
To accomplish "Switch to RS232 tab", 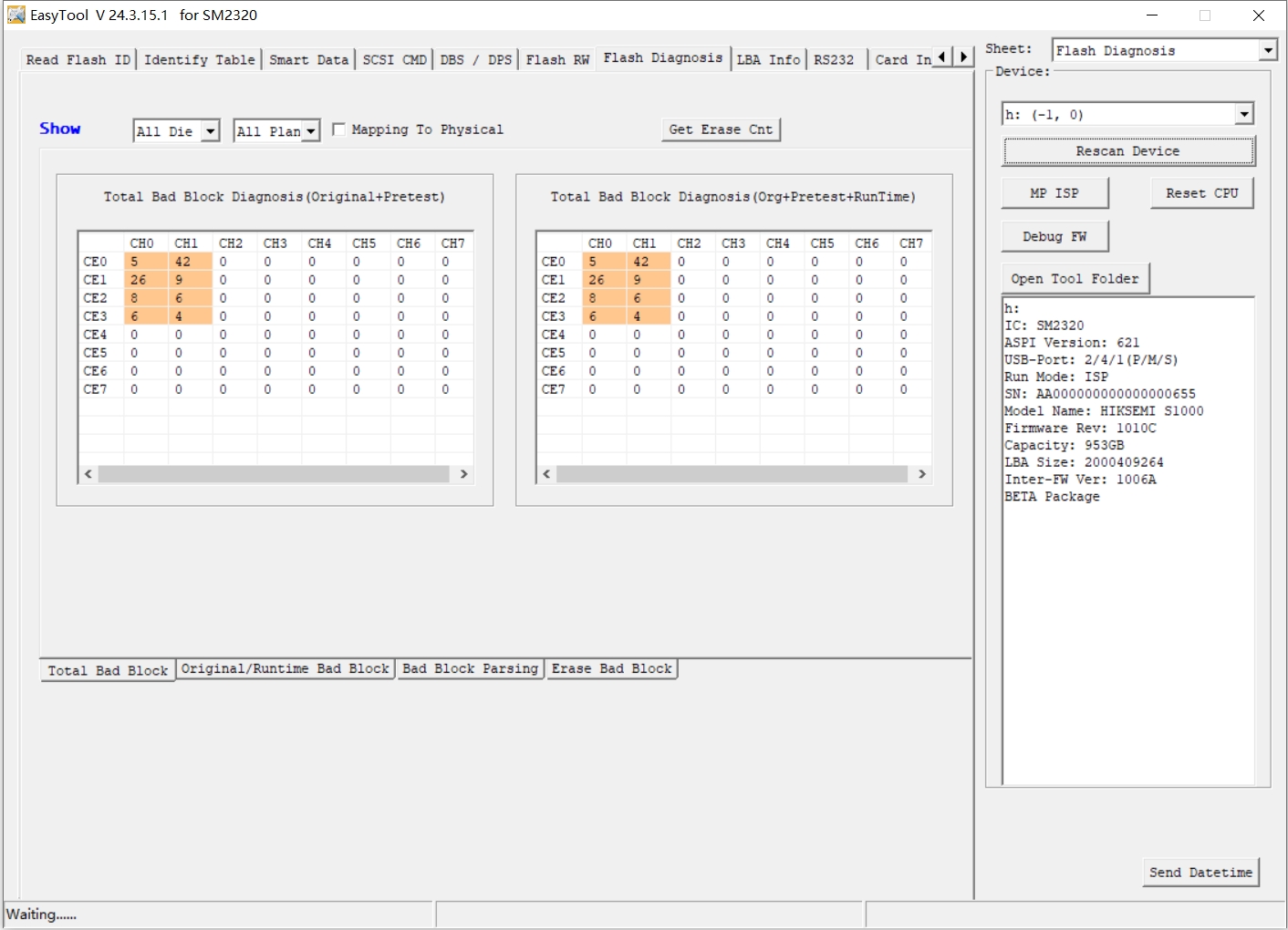I will click(835, 59).
